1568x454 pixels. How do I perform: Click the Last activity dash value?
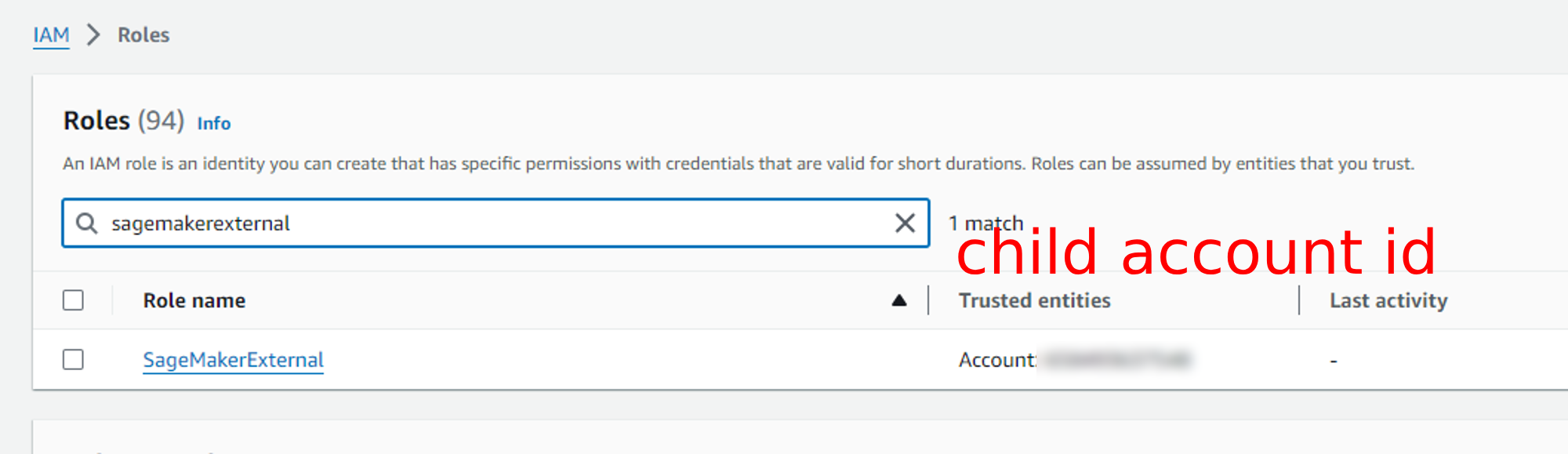1334,361
